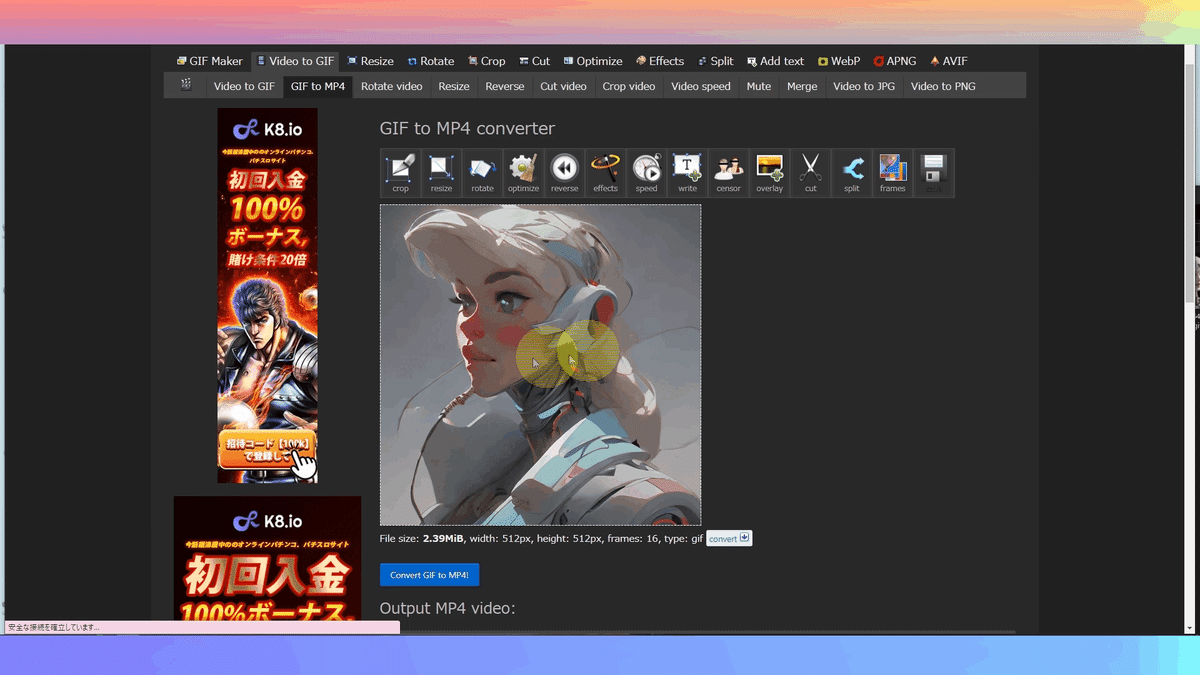Open GIF Maker in the top menu
1200x675 pixels.
point(209,61)
